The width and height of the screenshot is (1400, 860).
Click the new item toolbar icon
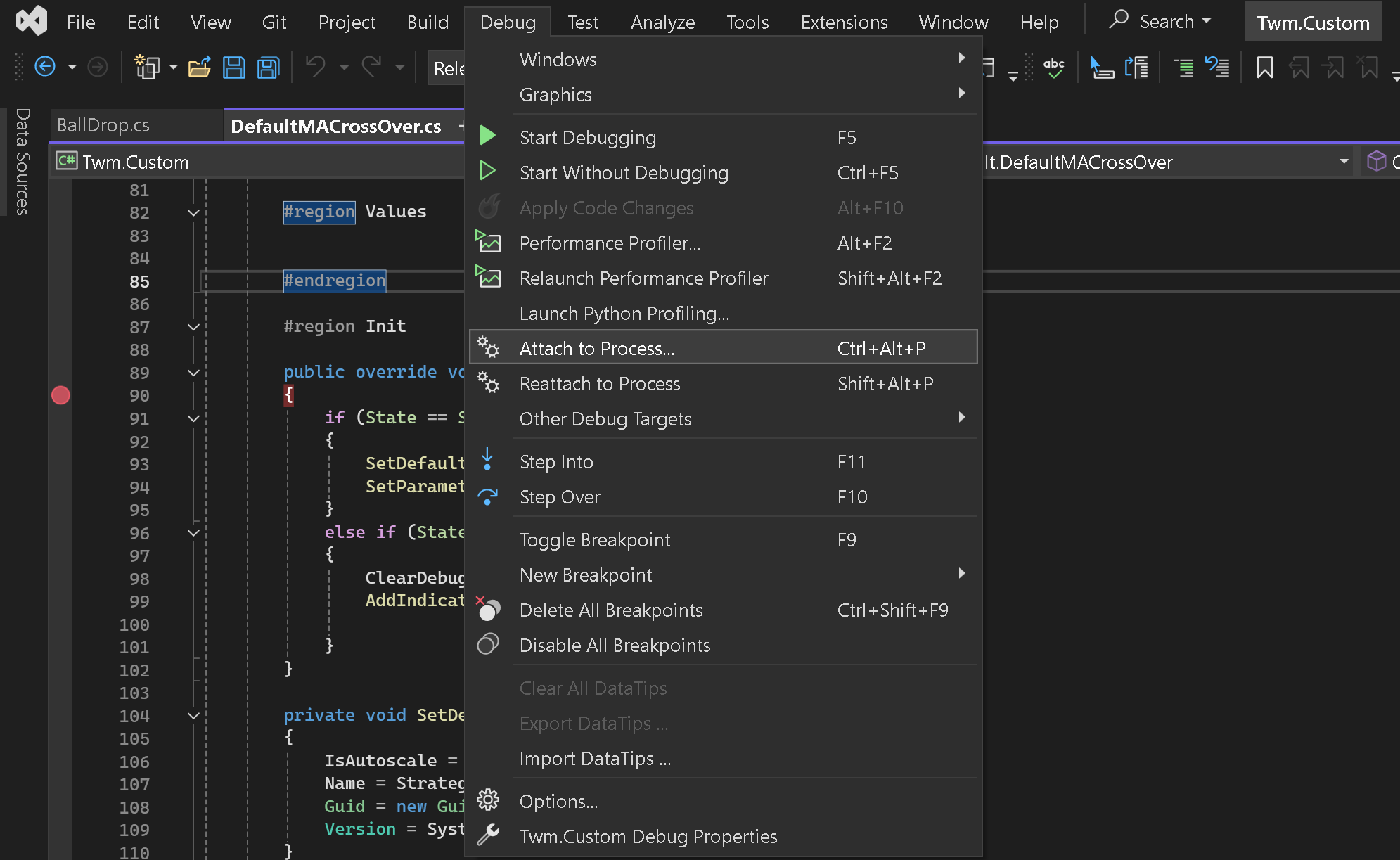(x=147, y=68)
